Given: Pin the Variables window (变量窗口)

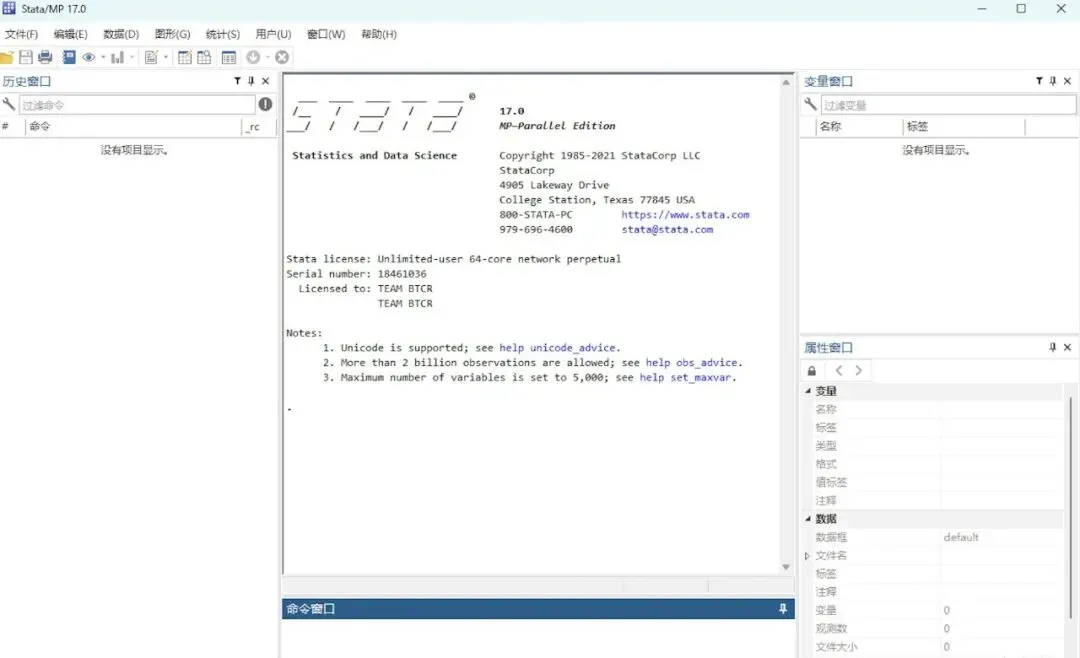Looking at the screenshot, I should pyautogui.click(x=1053, y=81).
